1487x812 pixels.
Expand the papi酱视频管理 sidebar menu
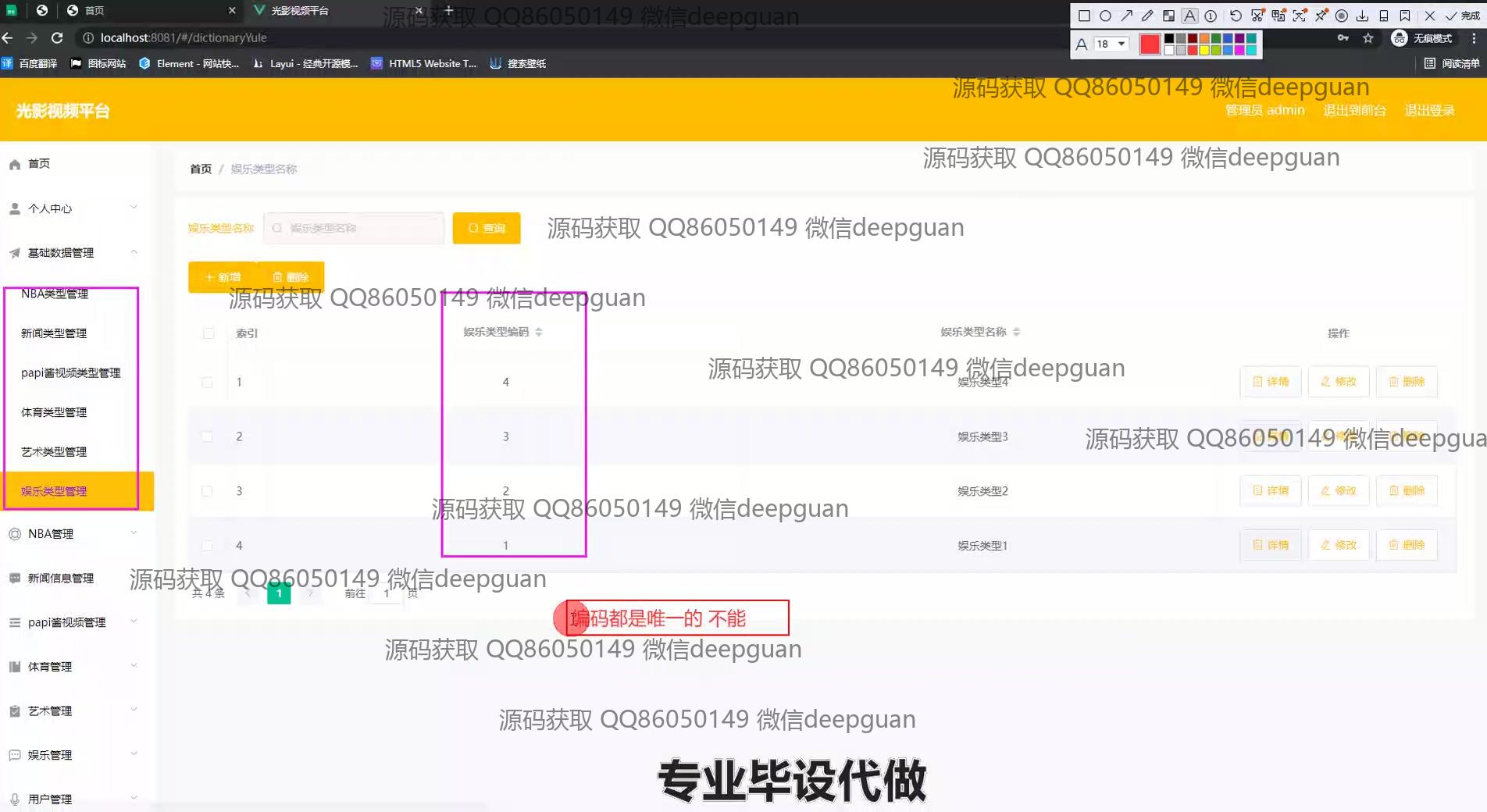[77, 622]
